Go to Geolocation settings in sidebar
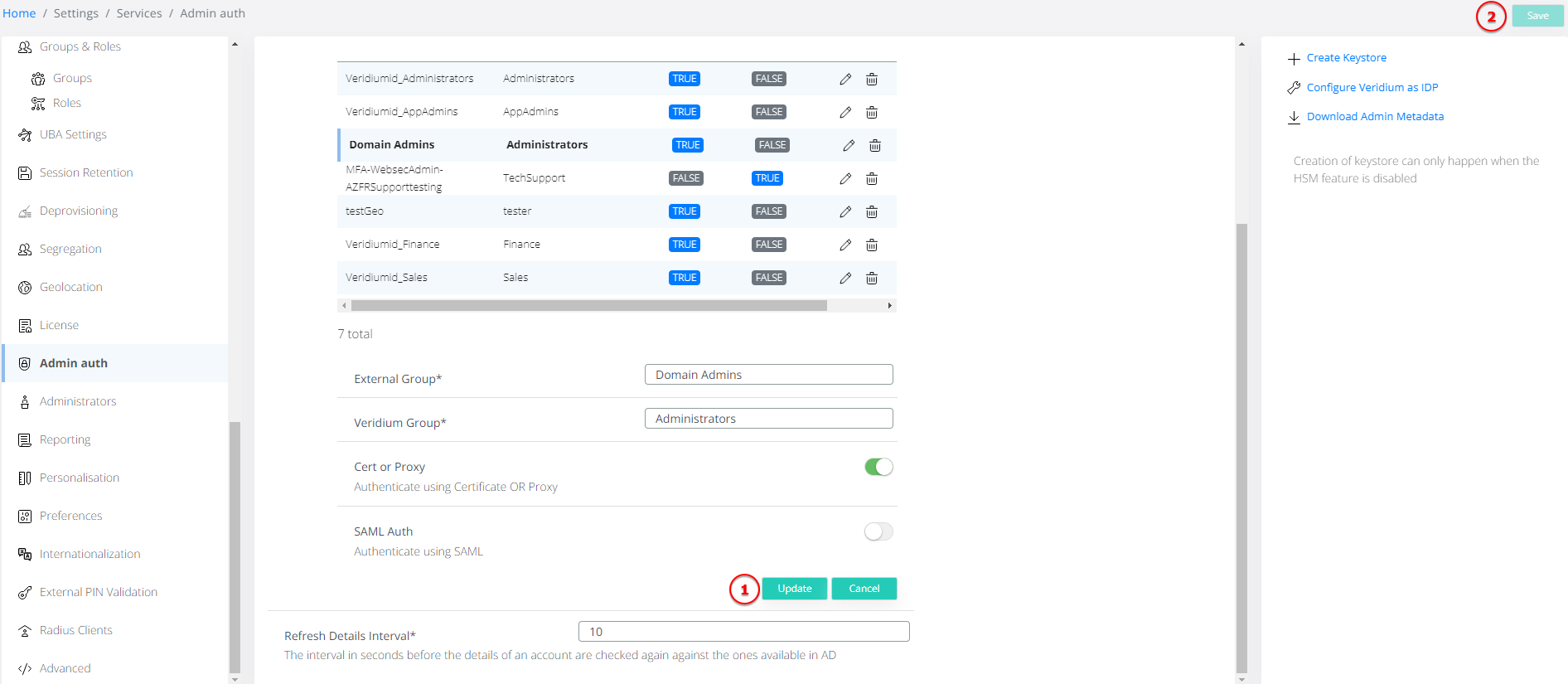Image resolution: width=1568 pixels, height=684 pixels. pyautogui.click(x=71, y=287)
